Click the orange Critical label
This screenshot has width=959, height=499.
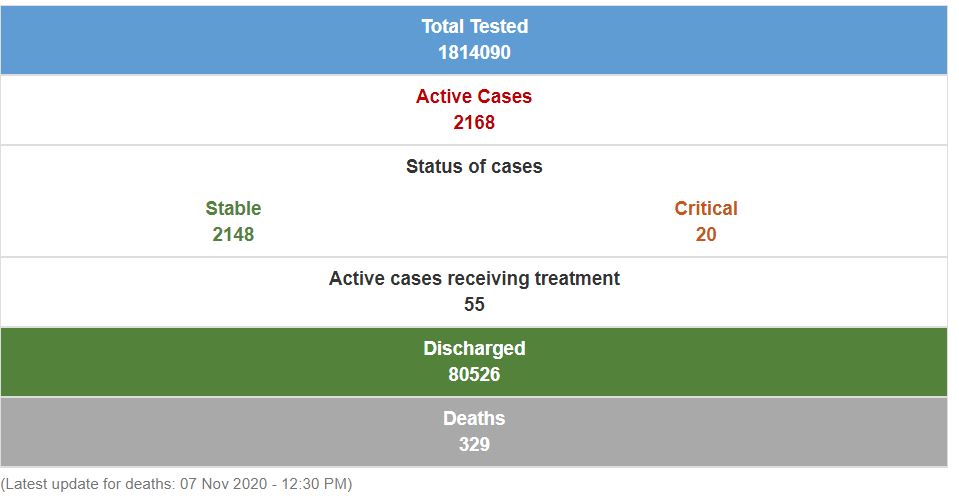click(706, 209)
